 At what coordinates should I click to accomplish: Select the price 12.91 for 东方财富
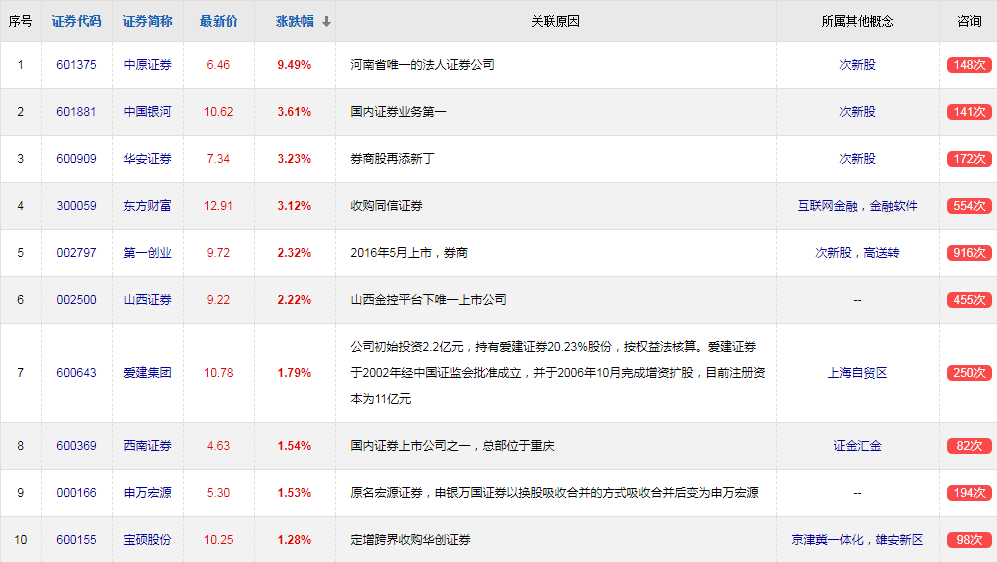(218, 206)
